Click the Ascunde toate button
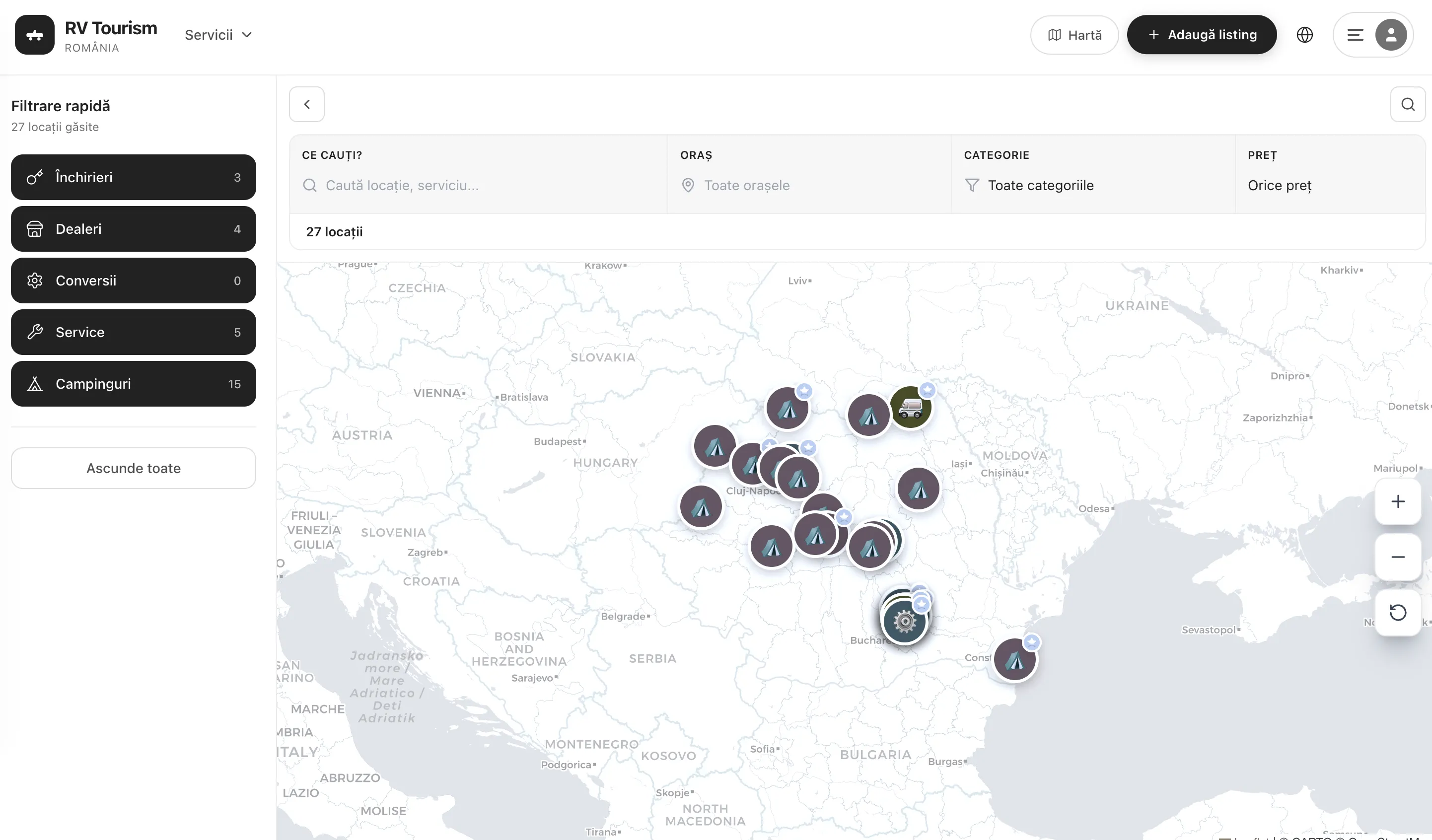This screenshot has height=840, width=1432. [134, 468]
